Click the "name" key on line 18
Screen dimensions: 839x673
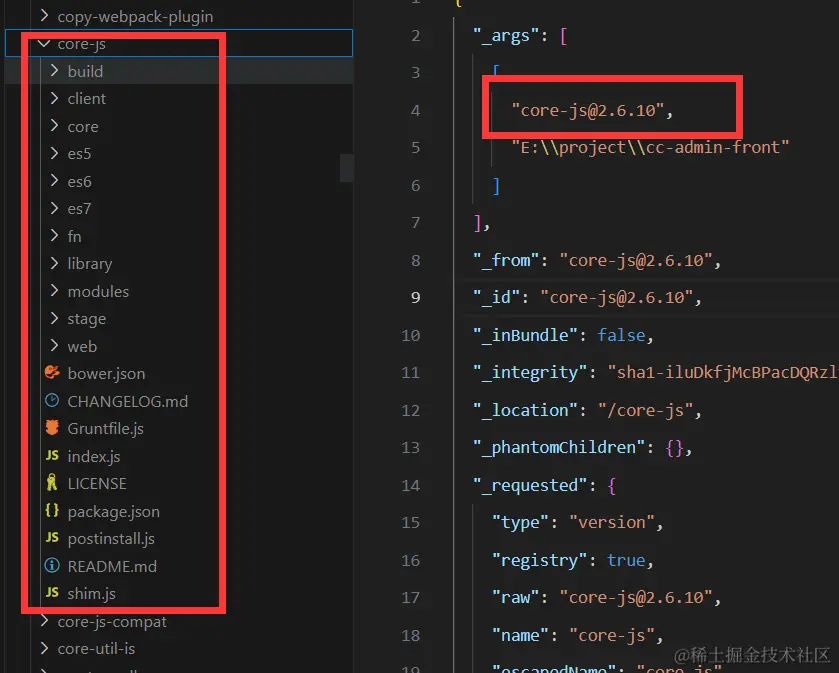tap(521, 635)
